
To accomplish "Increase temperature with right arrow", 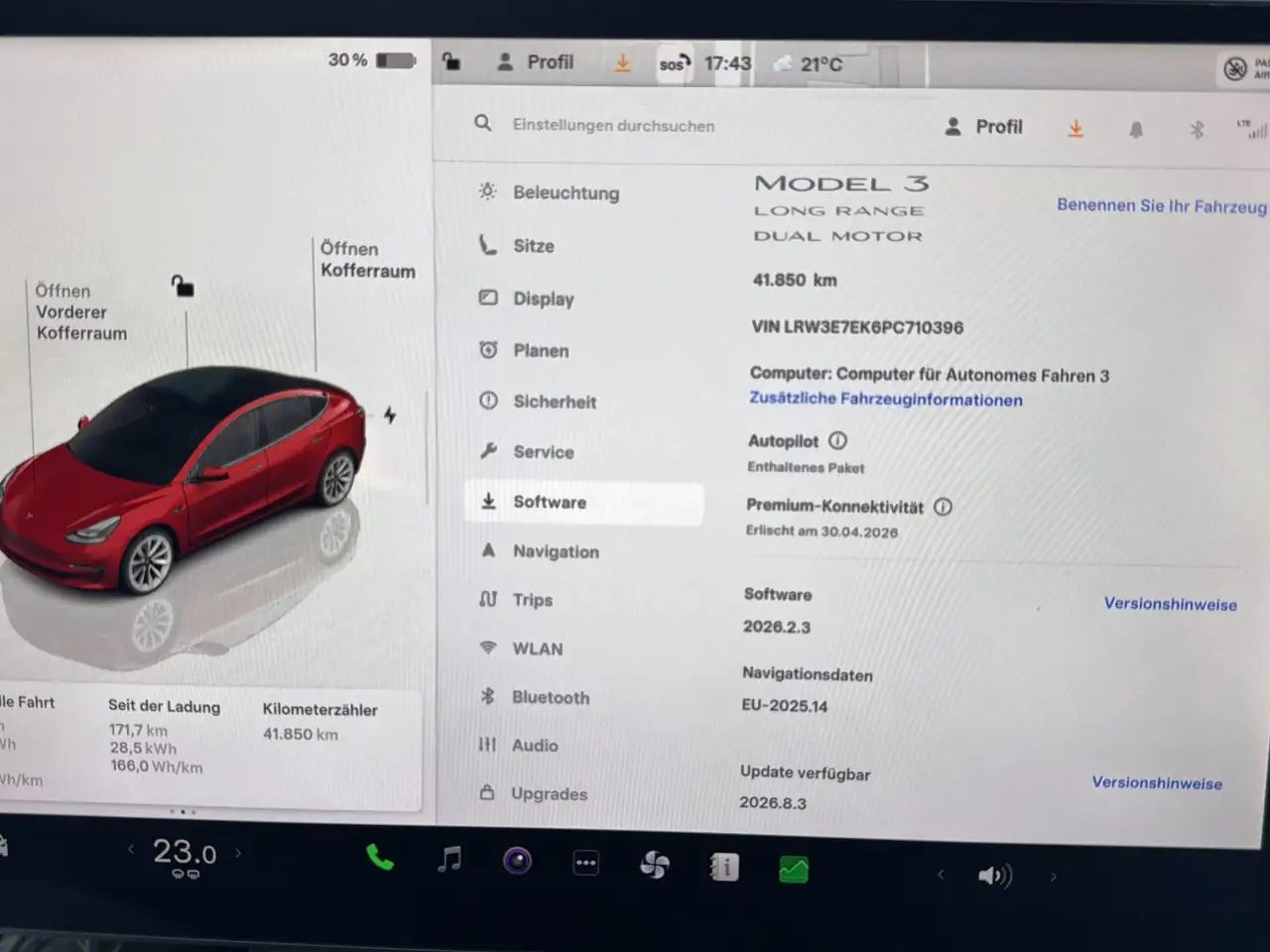I will 238,852.
